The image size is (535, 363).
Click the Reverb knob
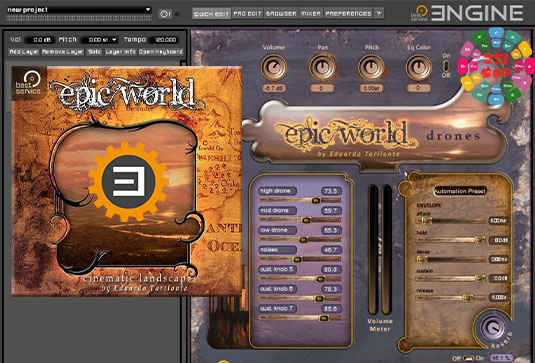tap(493, 328)
